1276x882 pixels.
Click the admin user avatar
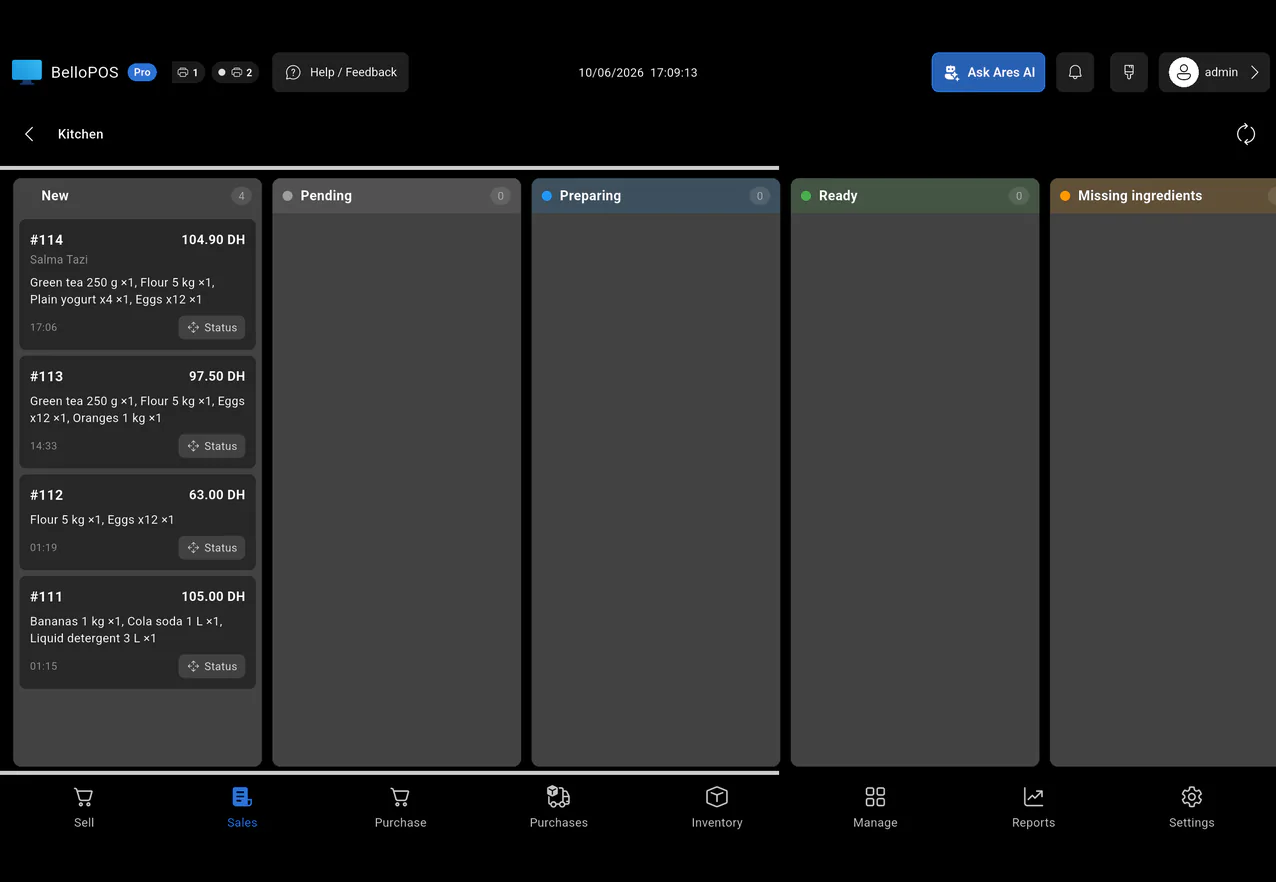[1184, 72]
